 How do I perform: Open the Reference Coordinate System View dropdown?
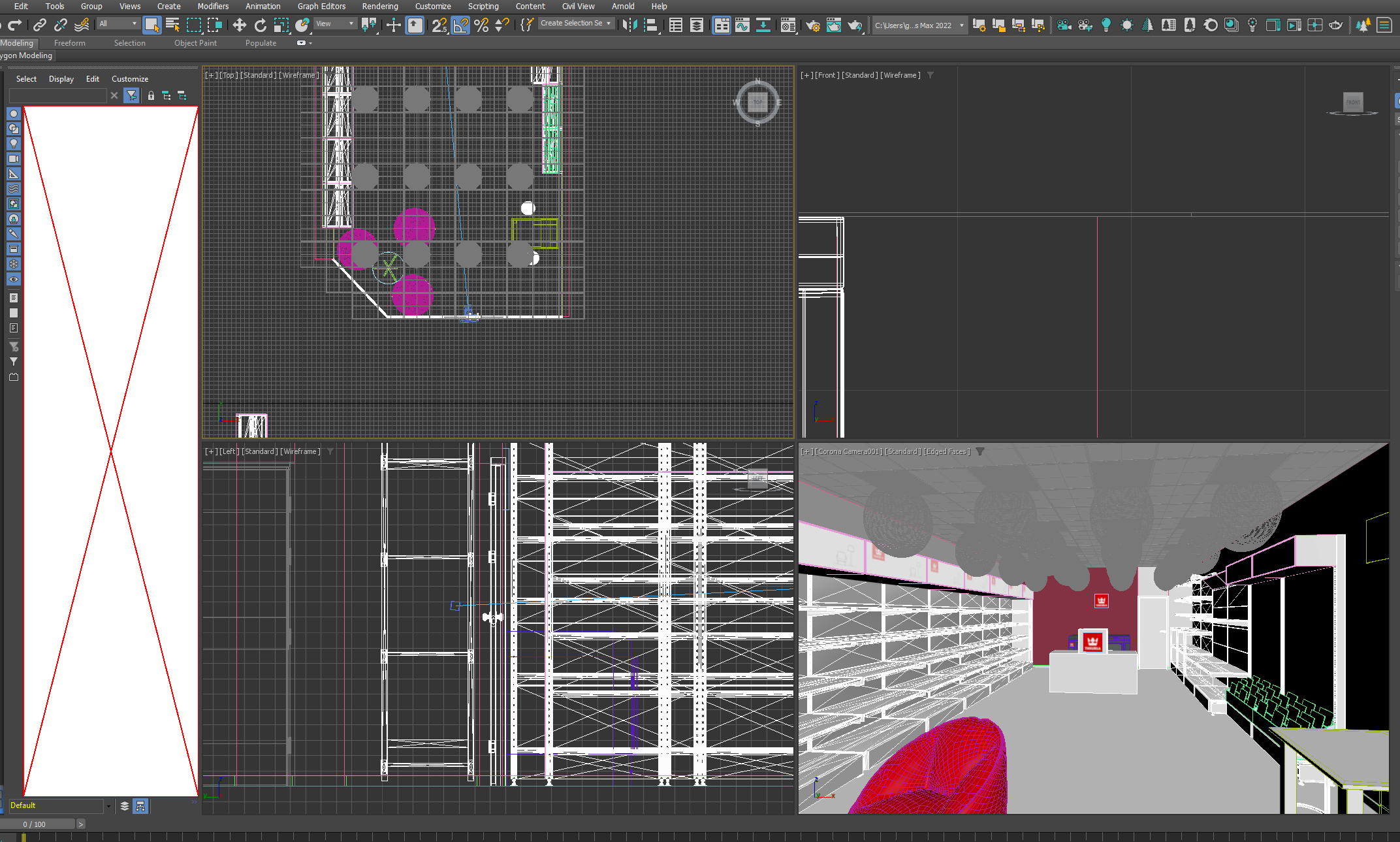click(x=335, y=24)
